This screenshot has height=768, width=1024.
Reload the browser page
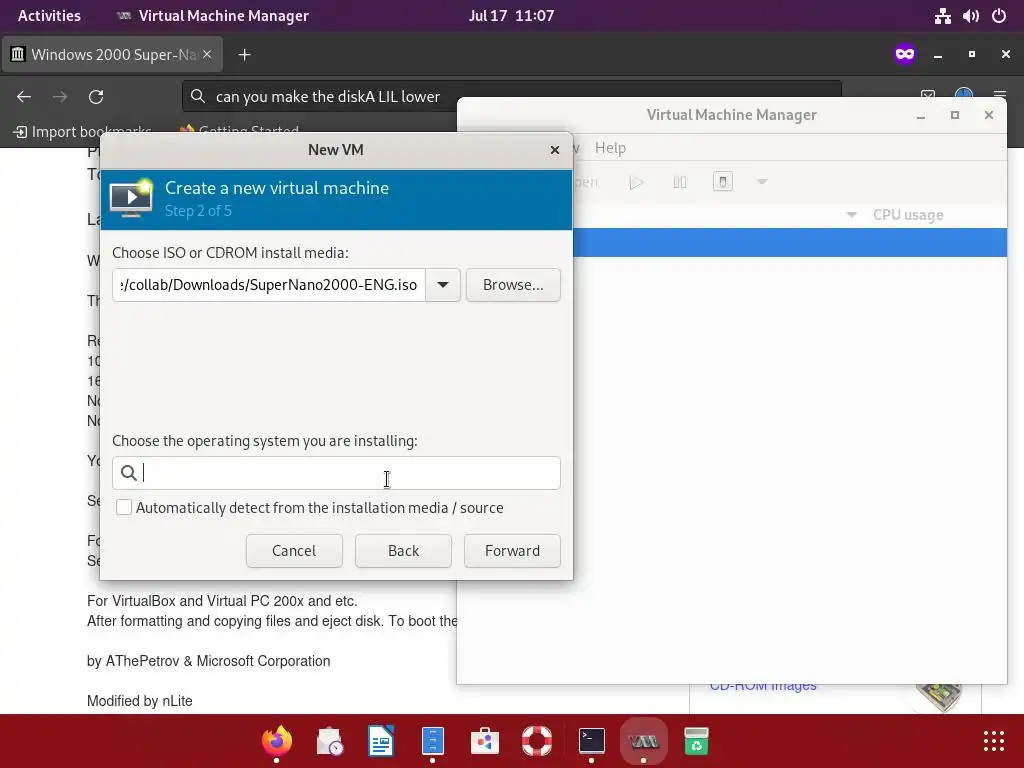point(96,97)
